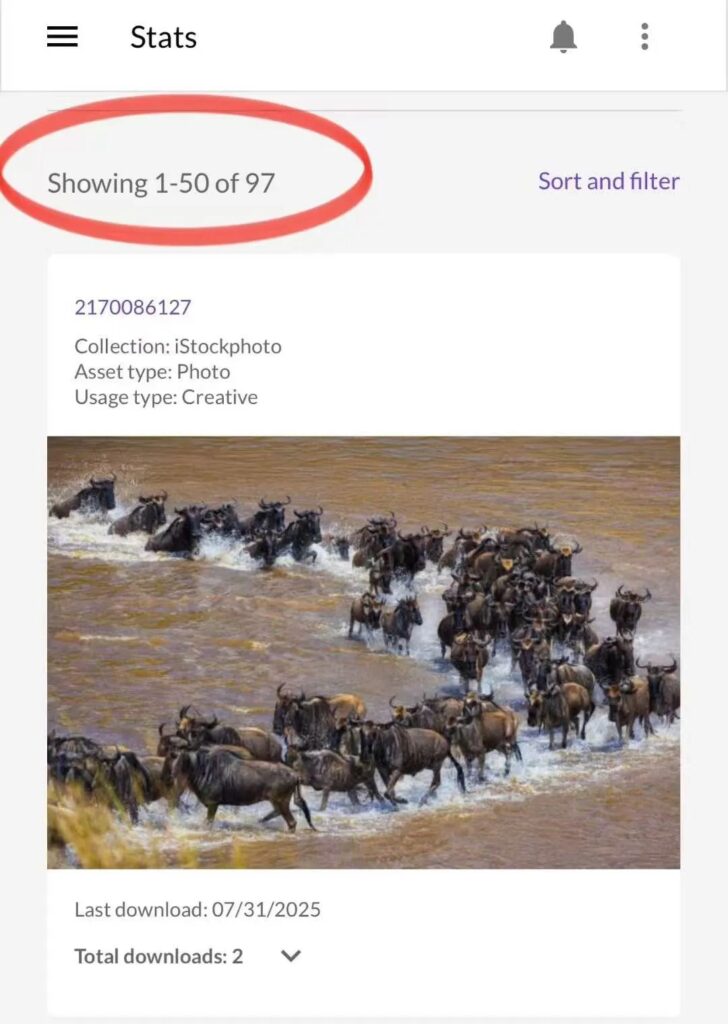The image size is (728, 1024).
Task: Select the Usage type: Creative line
Action: click(x=166, y=397)
